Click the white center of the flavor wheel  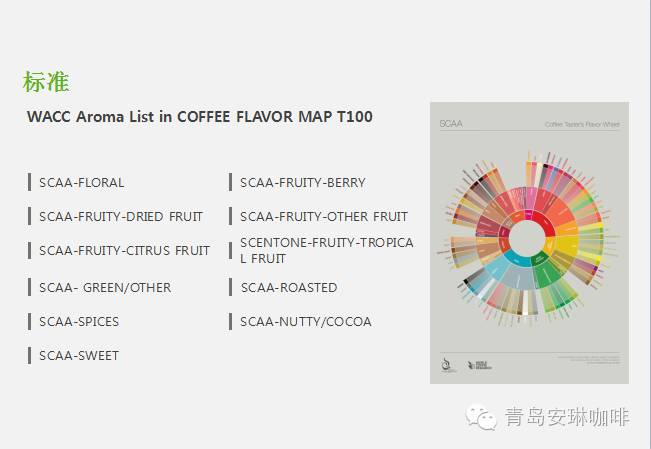pos(527,238)
